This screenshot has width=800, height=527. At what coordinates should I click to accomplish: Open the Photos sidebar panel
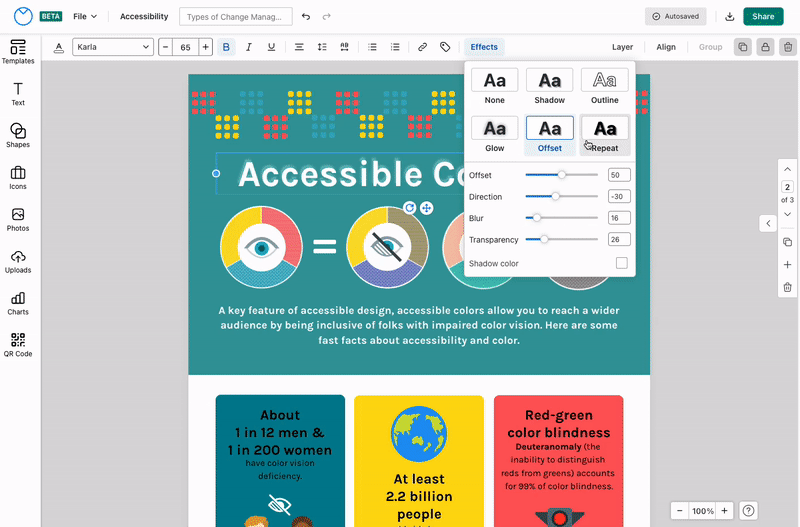(18, 219)
